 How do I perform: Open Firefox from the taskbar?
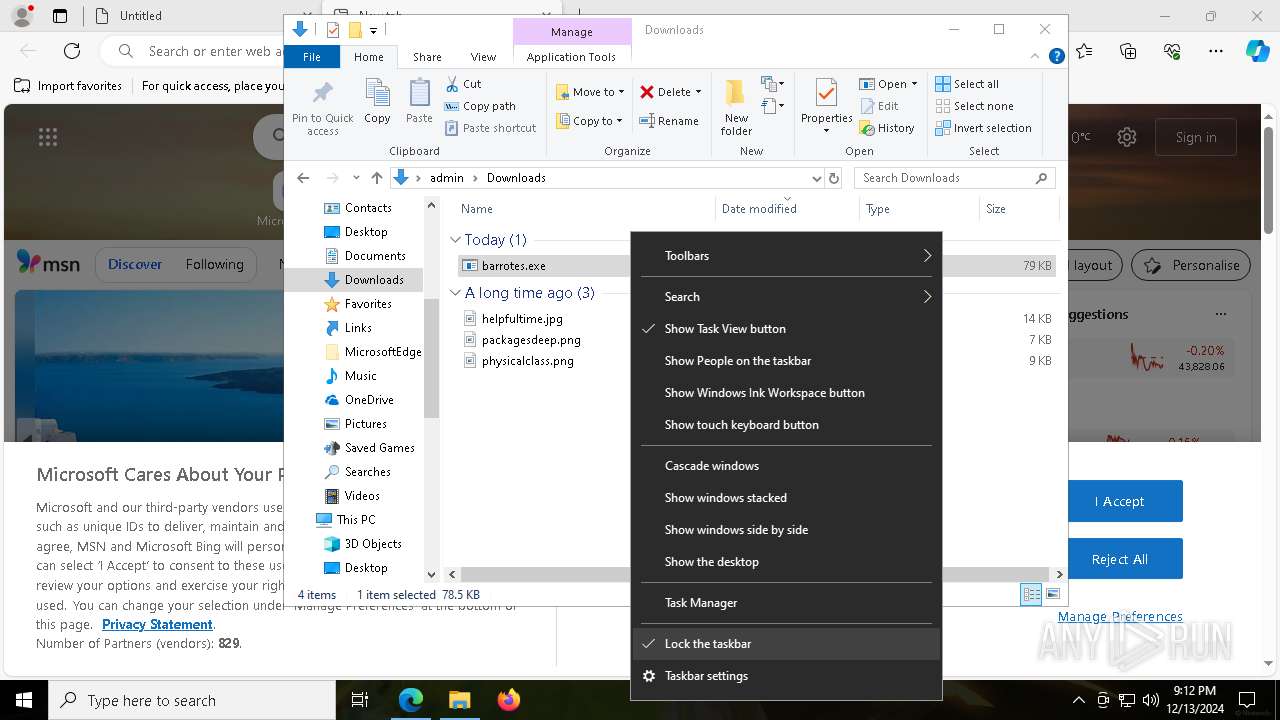pos(508,700)
